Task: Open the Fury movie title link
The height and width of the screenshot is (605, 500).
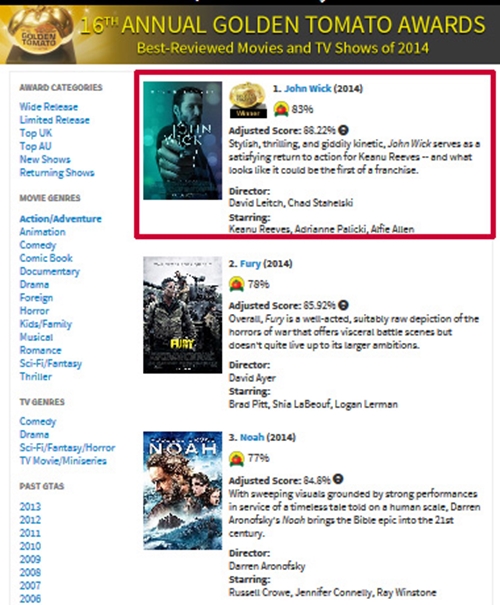Action: [x=250, y=264]
